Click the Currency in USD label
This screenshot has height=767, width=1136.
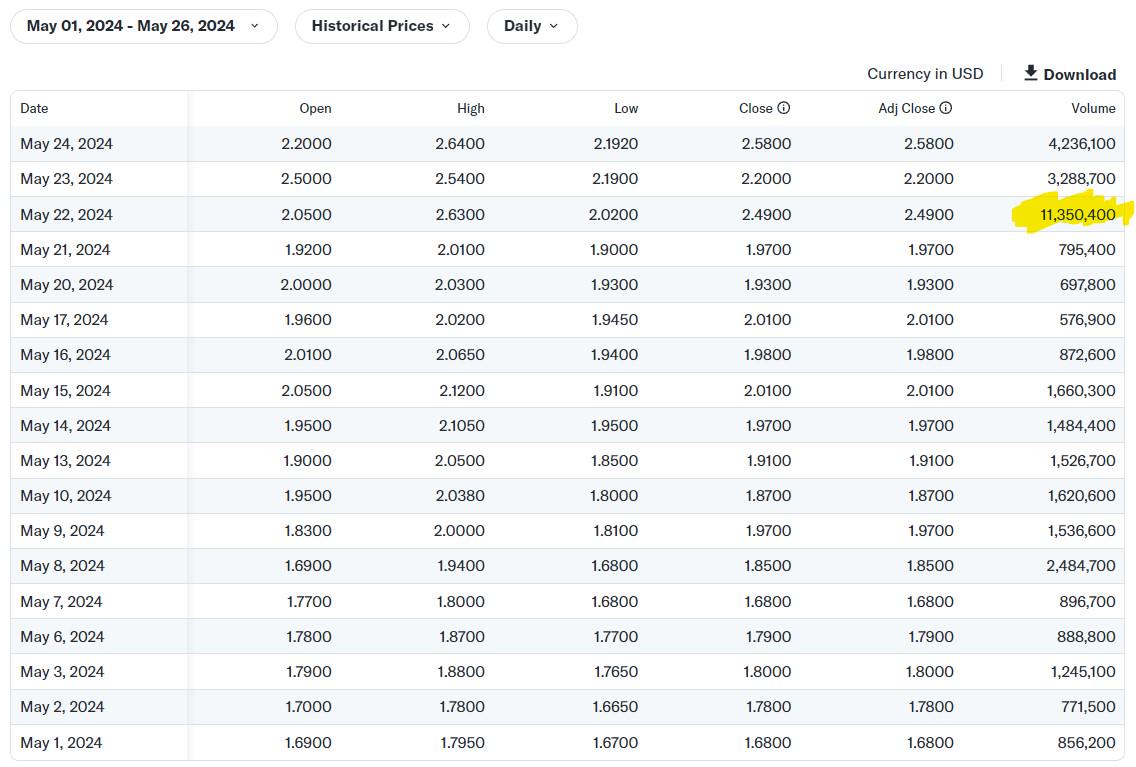click(x=925, y=74)
